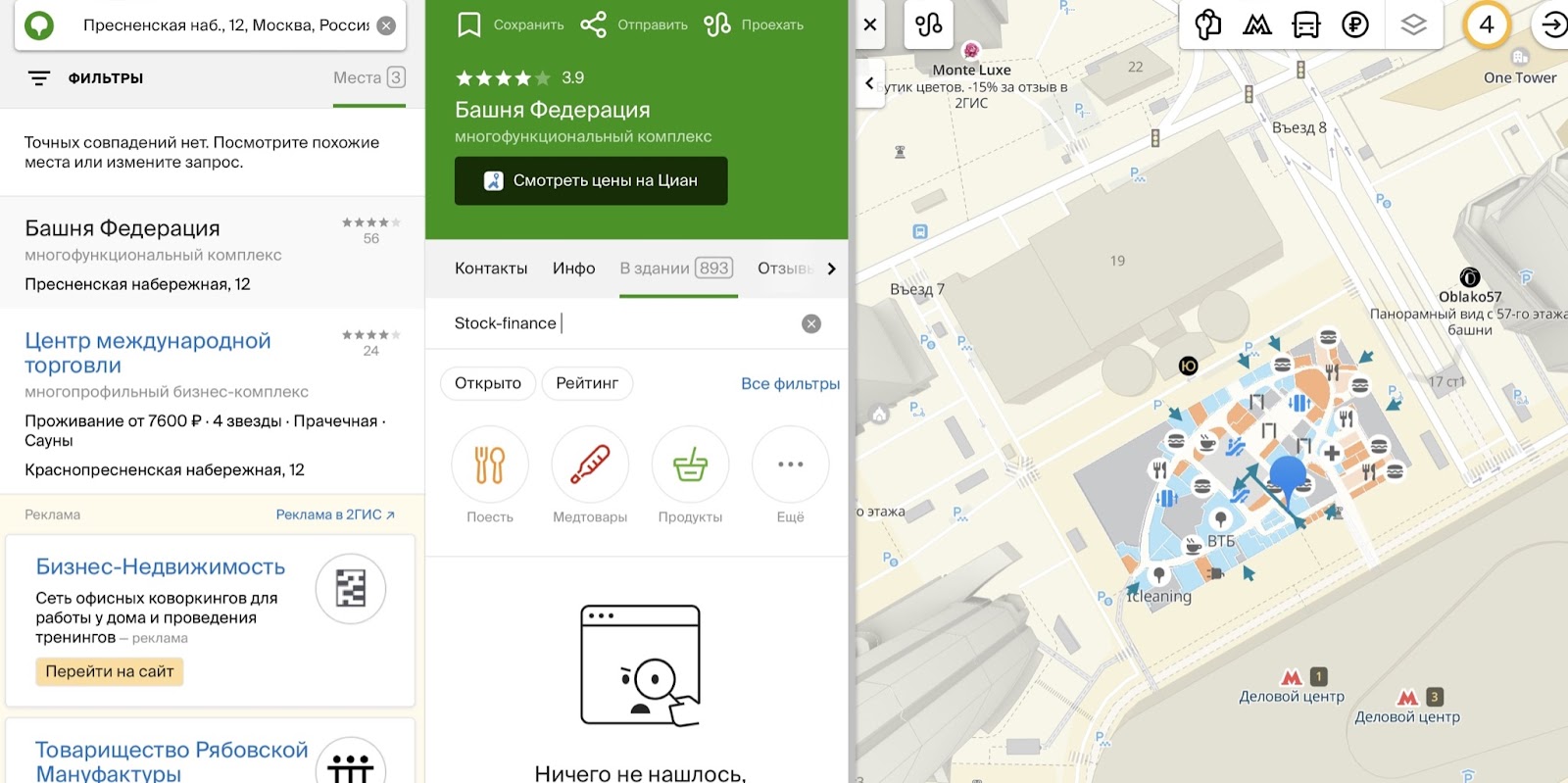Toggle the ruble prices layer icon
Image resolution: width=1568 pixels, height=783 pixels.
pyautogui.click(x=1355, y=24)
